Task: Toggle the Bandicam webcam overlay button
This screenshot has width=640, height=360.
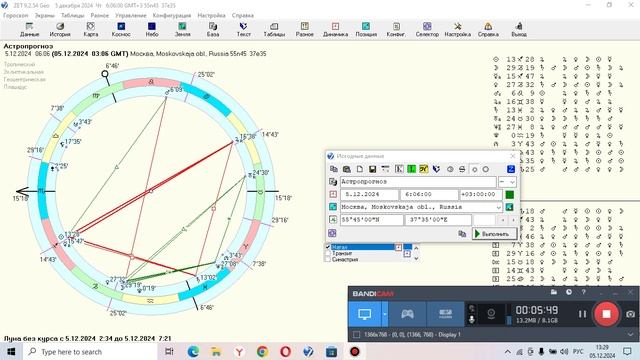Action: (491, 313)
